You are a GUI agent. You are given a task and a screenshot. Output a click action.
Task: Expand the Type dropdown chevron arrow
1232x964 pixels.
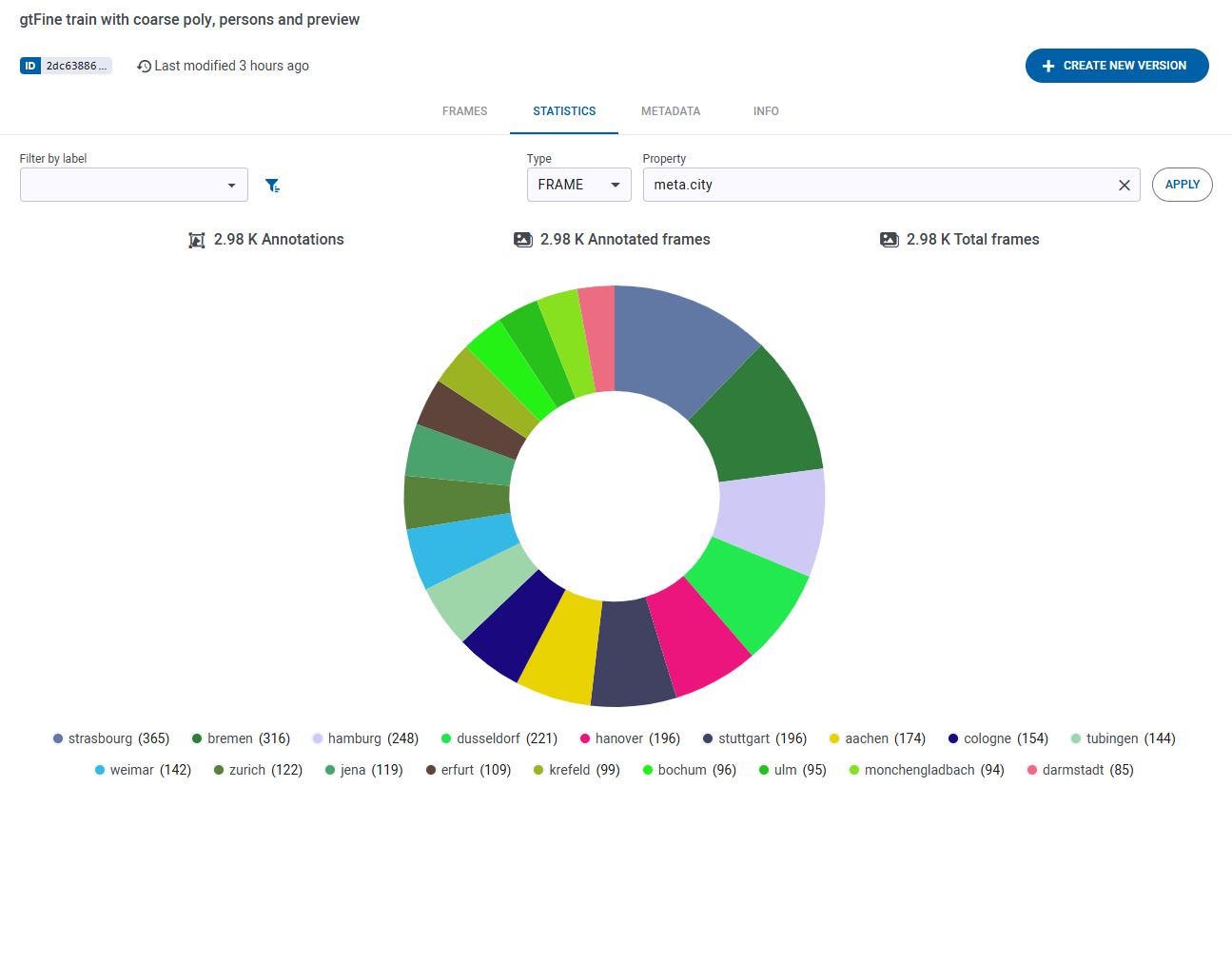coord(616,185)
